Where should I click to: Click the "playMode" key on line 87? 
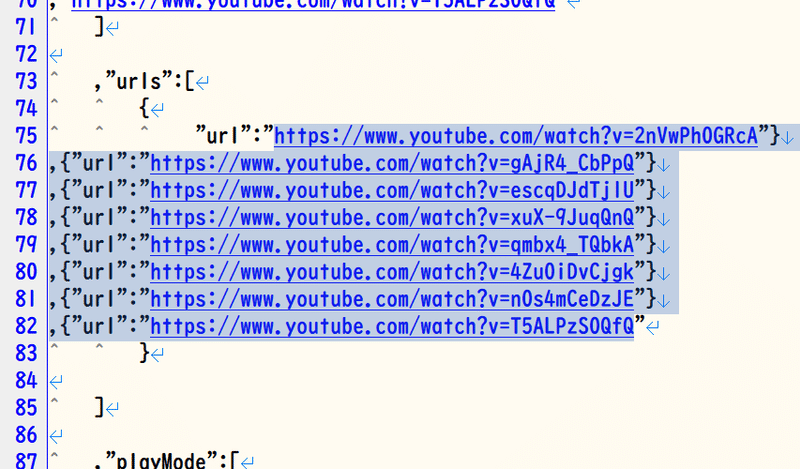tap(162, 461)
